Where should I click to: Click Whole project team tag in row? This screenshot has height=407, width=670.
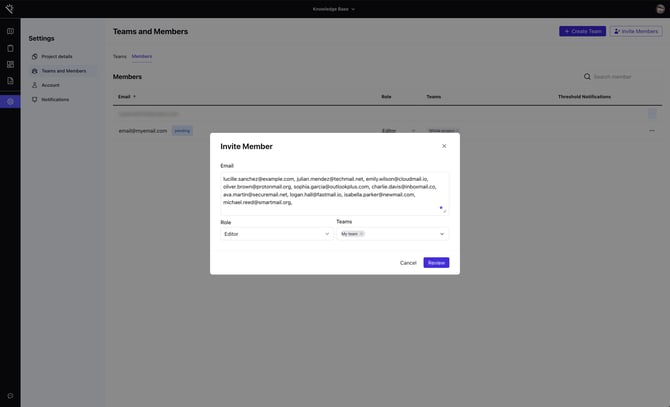tap(443, 131)
